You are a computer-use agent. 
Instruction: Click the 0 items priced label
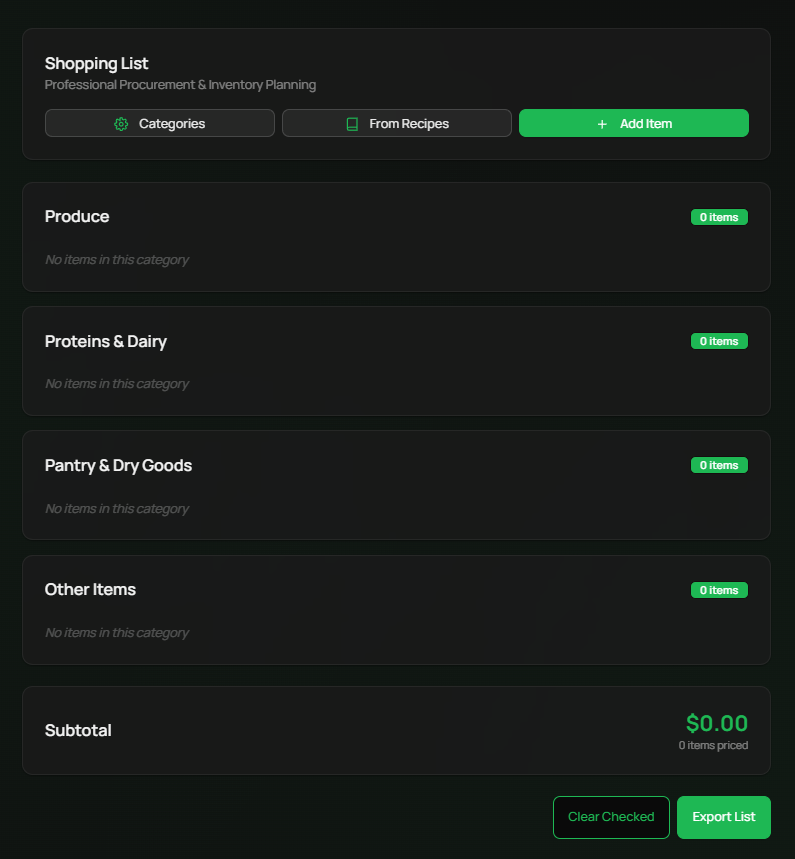(714, 745)
